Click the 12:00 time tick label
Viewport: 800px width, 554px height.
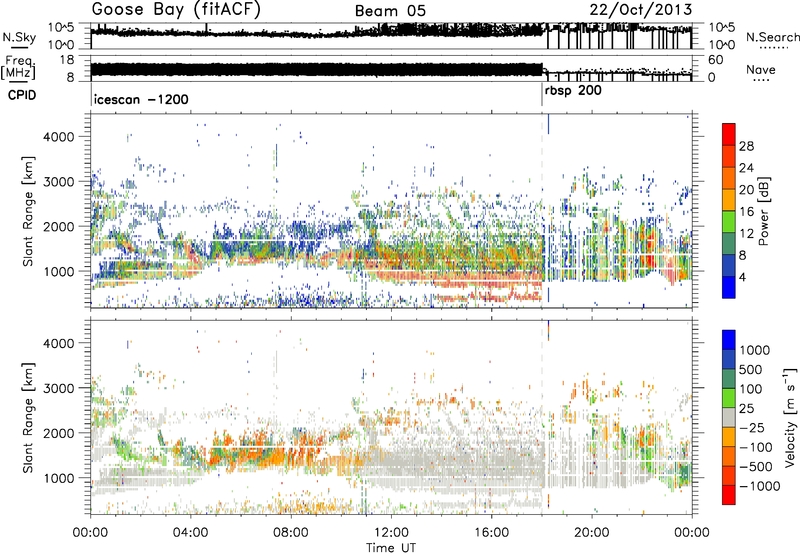pos(391,533)
